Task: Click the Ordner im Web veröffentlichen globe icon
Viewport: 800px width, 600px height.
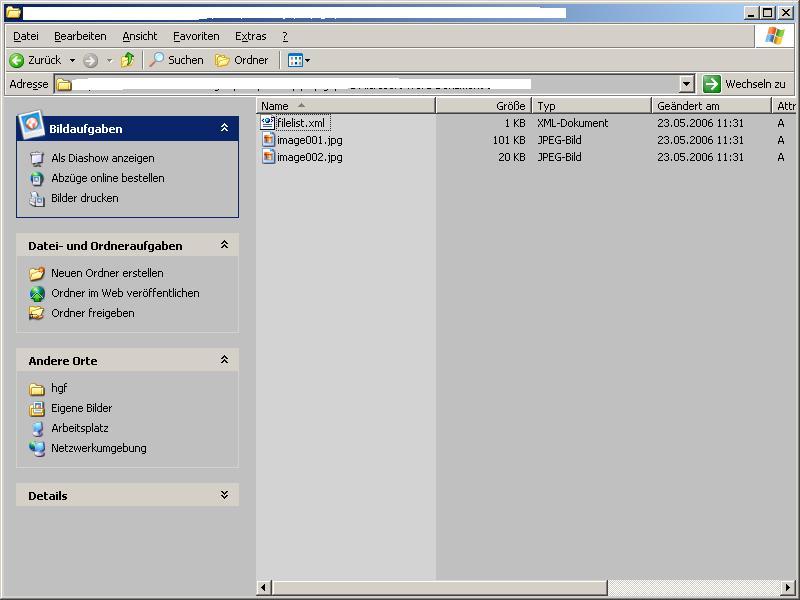Action: 37,293
